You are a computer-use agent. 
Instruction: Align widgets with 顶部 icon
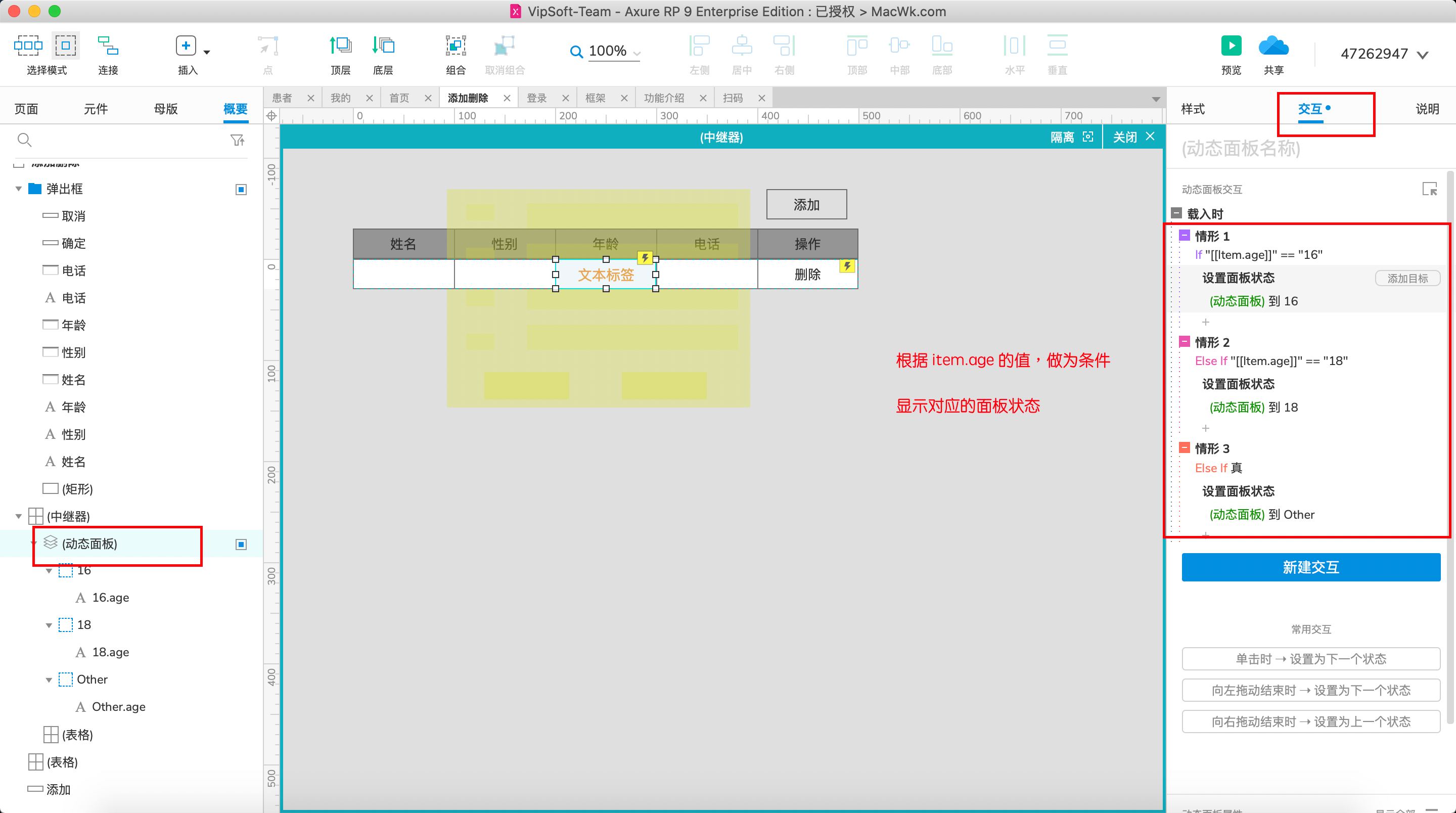[x=857, y=46]
